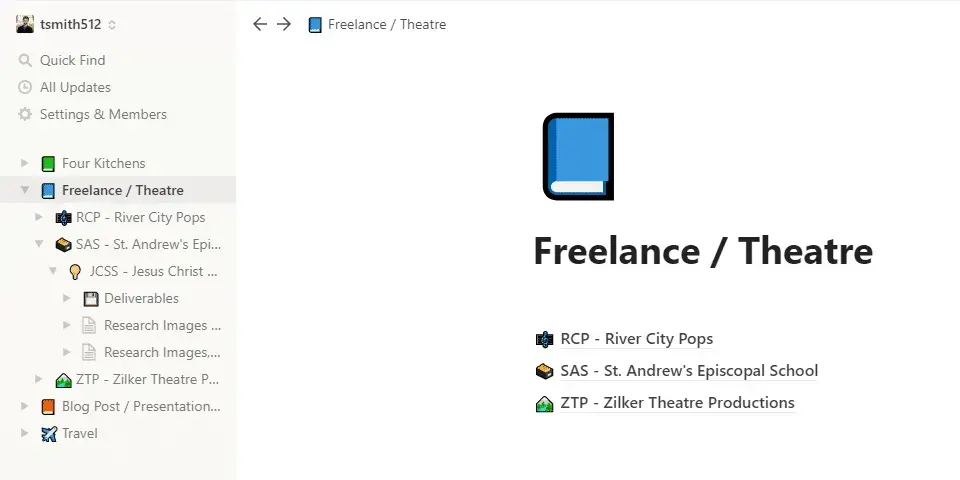Click the Freelance / Theatre breadcrumb title
The image size is (960, 480).
[x=386, y=24]
